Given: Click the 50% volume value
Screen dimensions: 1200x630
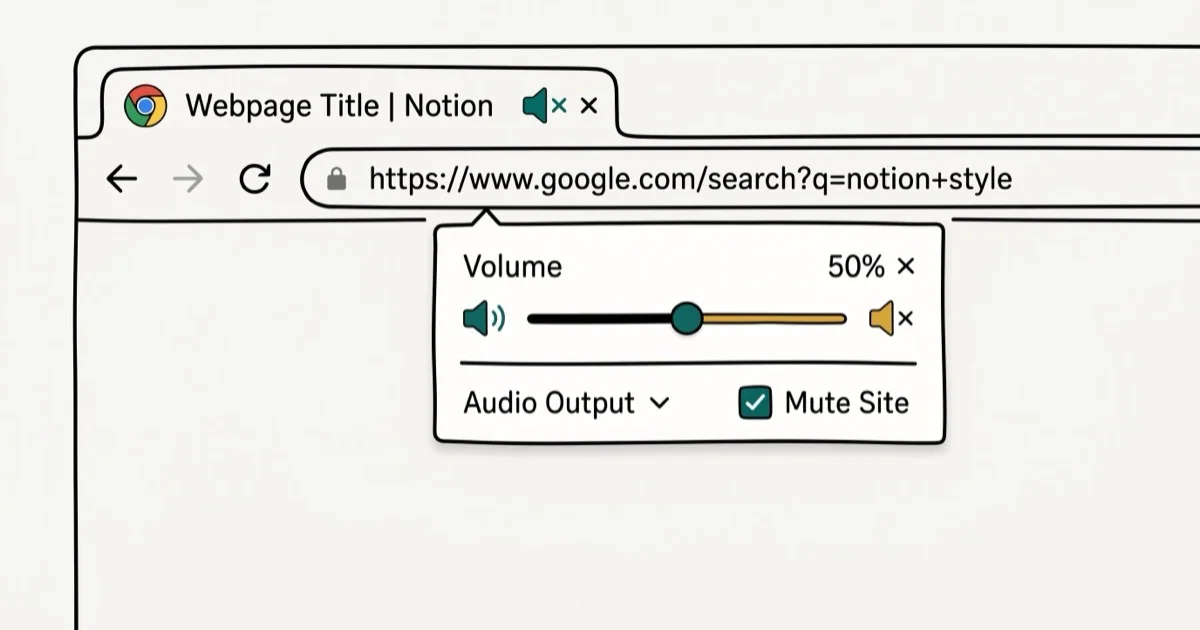Looking at the screenshot, I should point(856,266).
